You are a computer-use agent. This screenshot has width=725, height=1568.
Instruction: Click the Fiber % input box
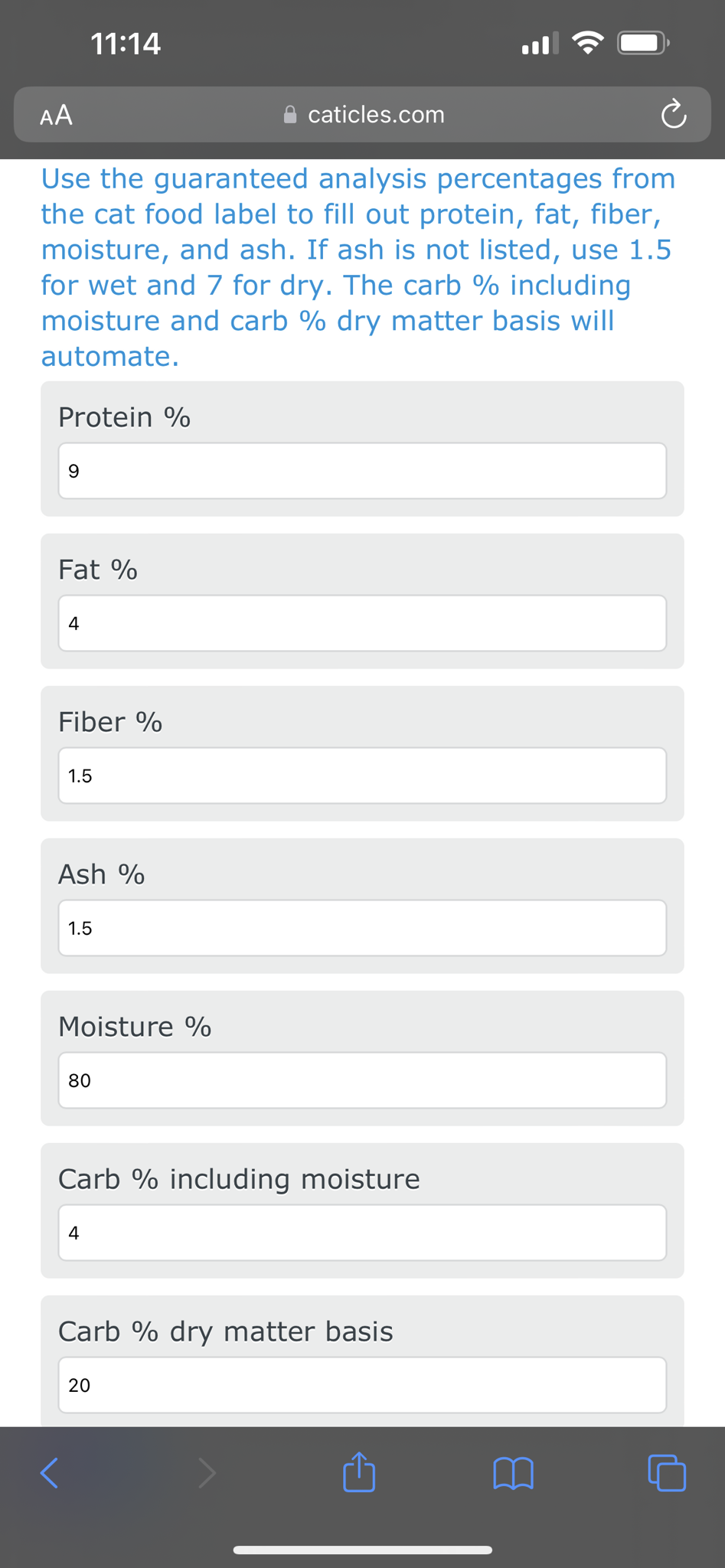(362, 776)
